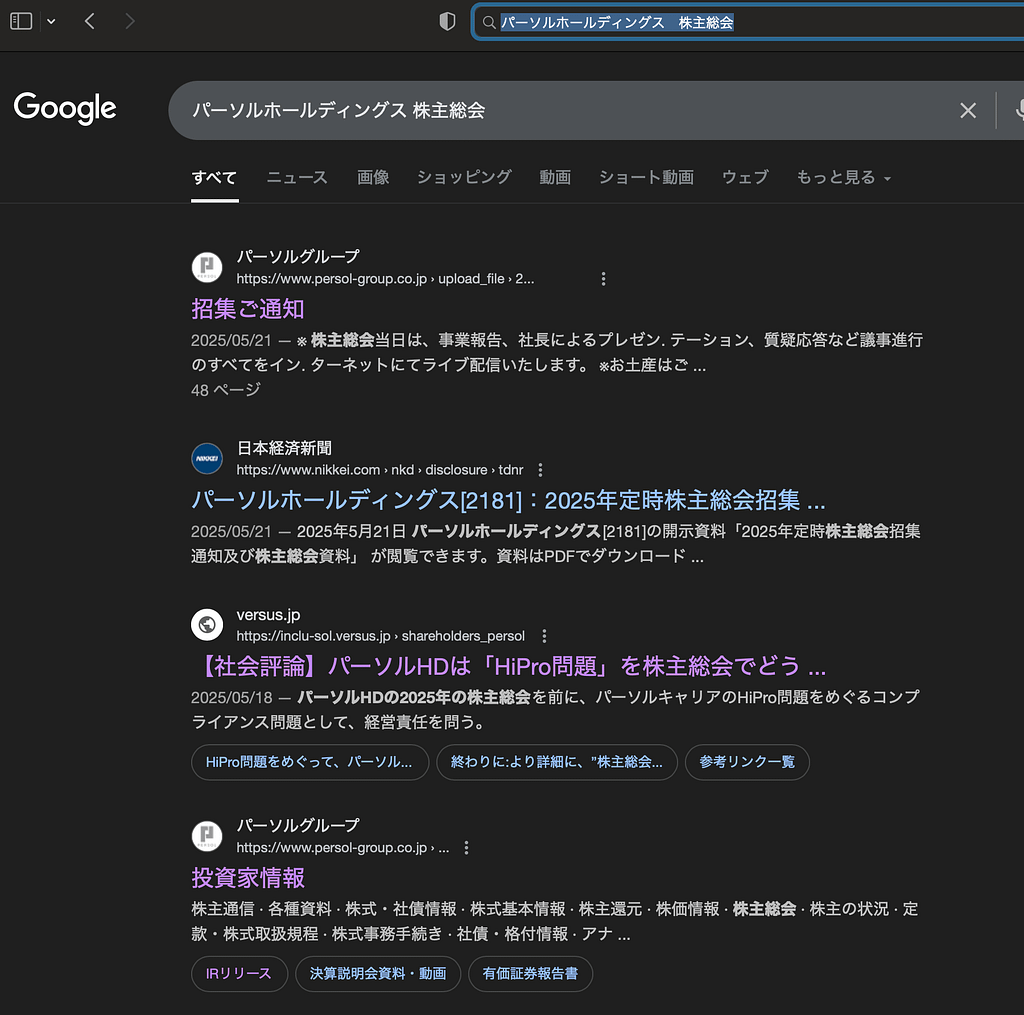The width and height of the screenshot is (1024, 1015).
Task: Go back using the back arrow
Action: pos(90,21)
